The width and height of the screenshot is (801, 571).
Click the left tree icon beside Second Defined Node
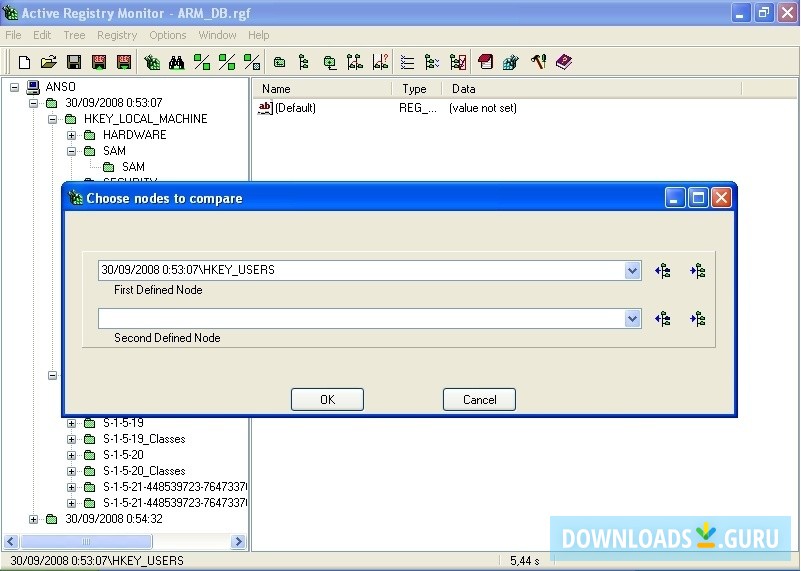[663, 319]
